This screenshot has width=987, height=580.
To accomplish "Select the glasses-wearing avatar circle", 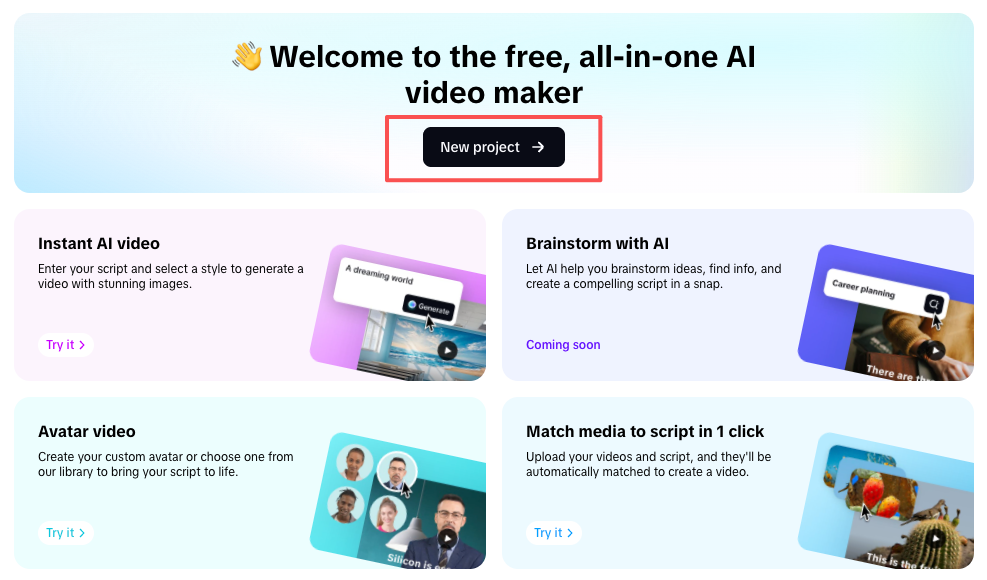I will (x=397, y=470).
